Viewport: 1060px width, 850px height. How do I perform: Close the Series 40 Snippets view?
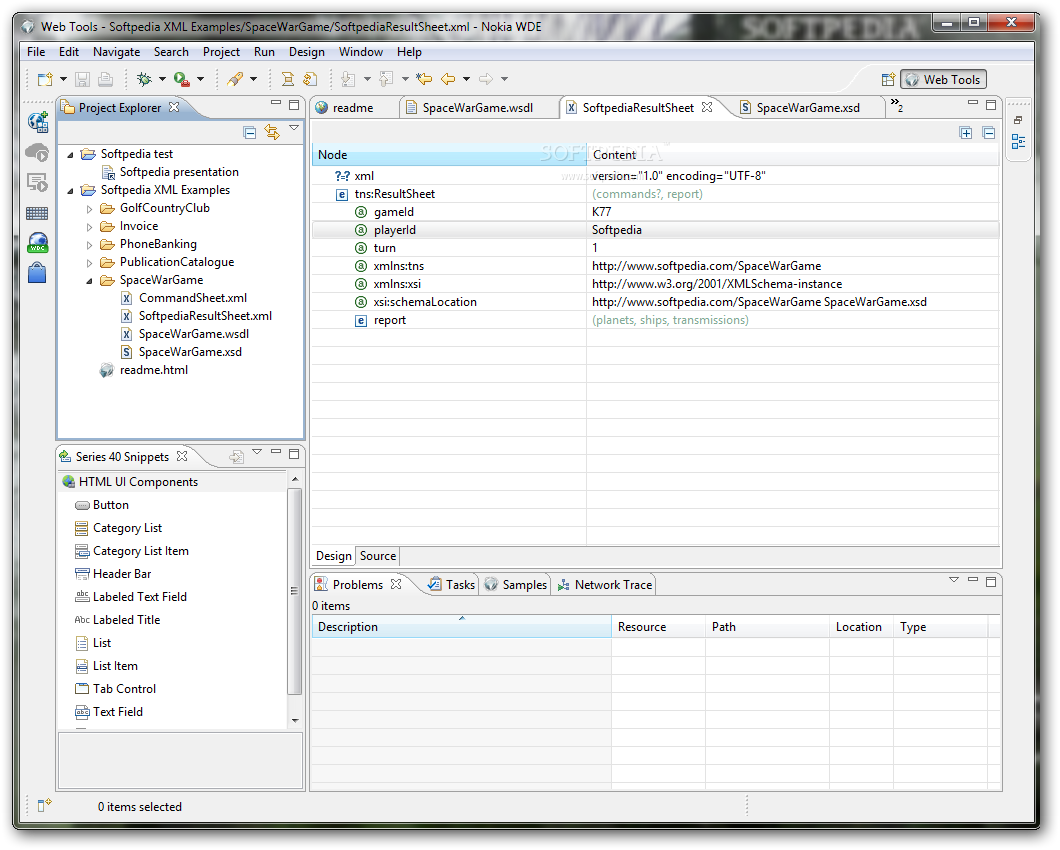[182, 456]
